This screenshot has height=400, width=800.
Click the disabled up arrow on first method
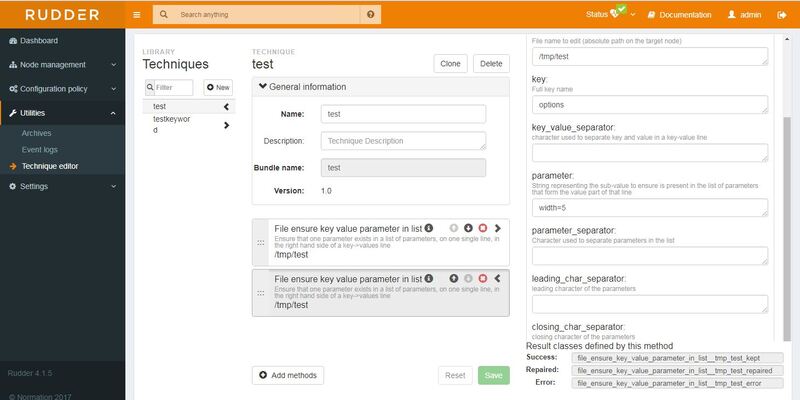point(454,228)
